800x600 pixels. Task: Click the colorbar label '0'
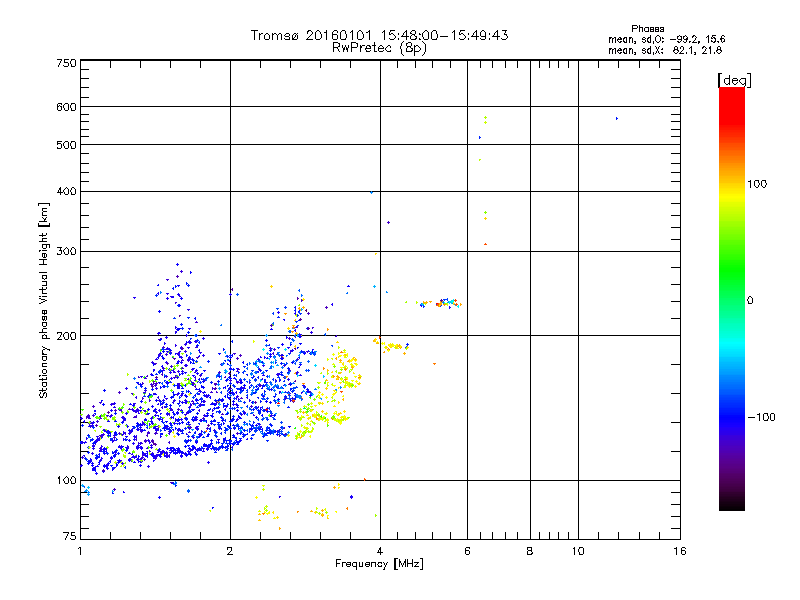[750, 301]
